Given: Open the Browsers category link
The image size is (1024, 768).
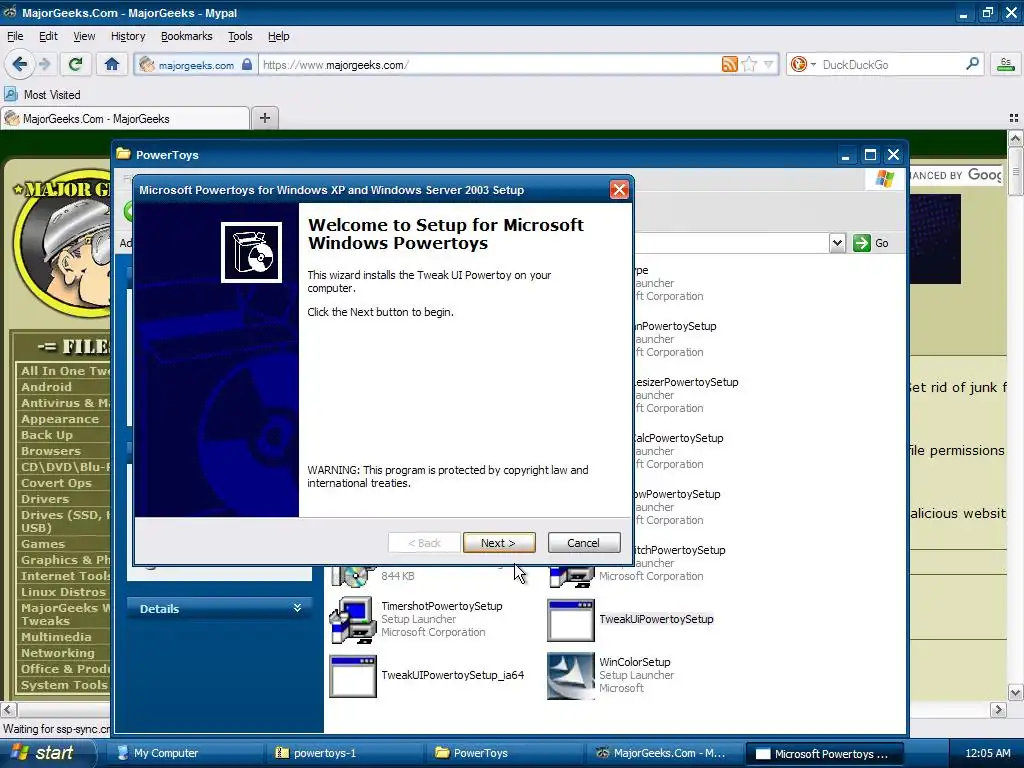Looking at the screenshot, I should [x=51, y=451].
